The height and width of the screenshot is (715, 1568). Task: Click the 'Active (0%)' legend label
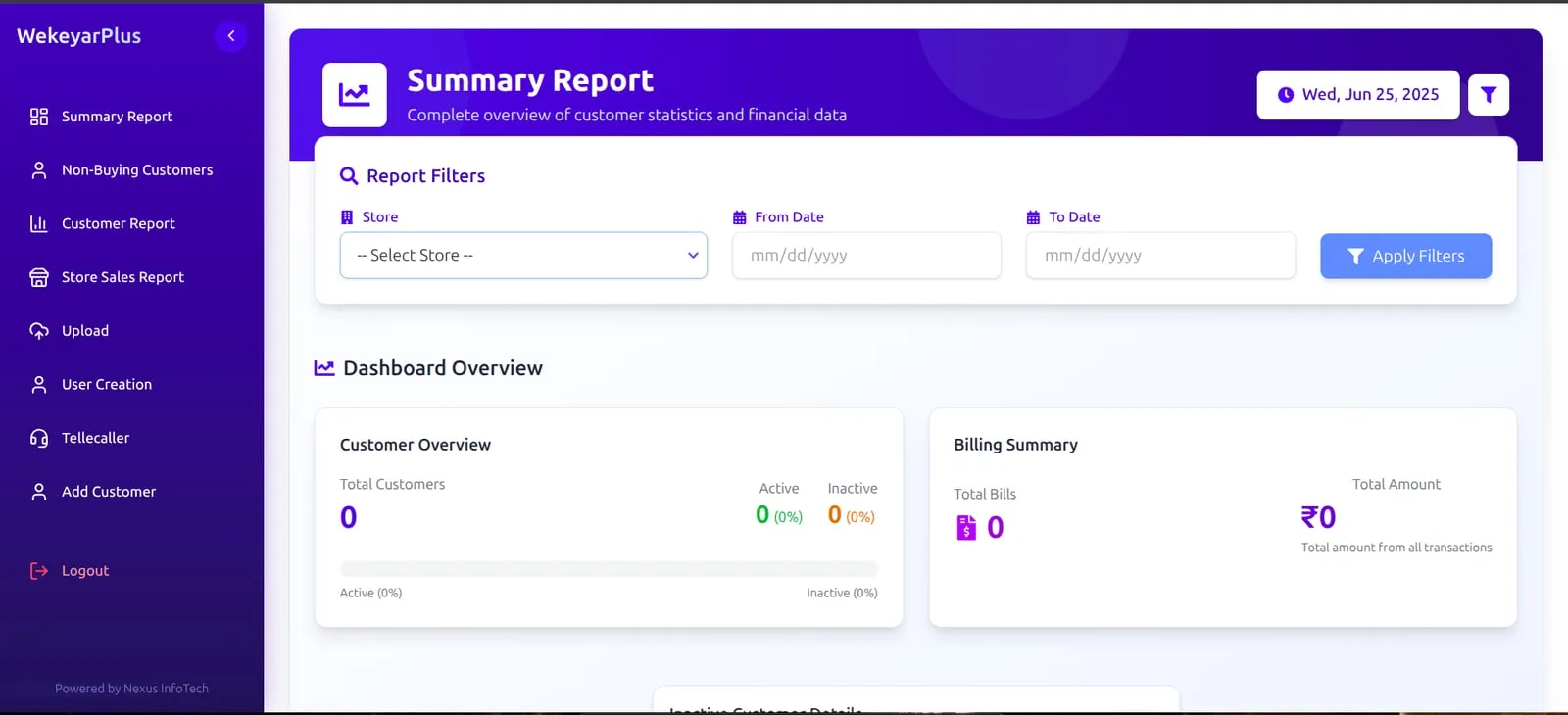pos(370,593)
